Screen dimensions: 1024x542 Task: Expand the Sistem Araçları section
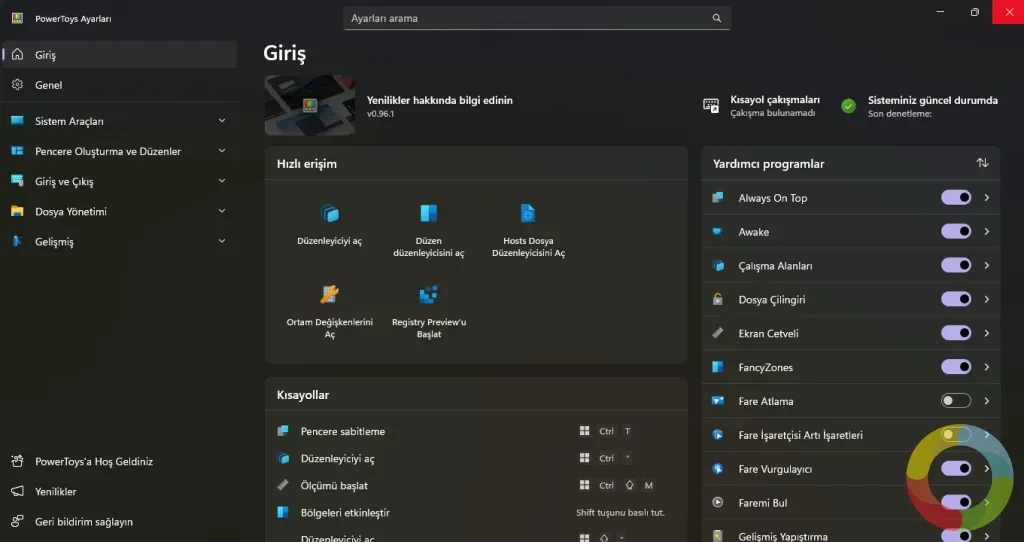pyautogui.click(x=120, y=121)
